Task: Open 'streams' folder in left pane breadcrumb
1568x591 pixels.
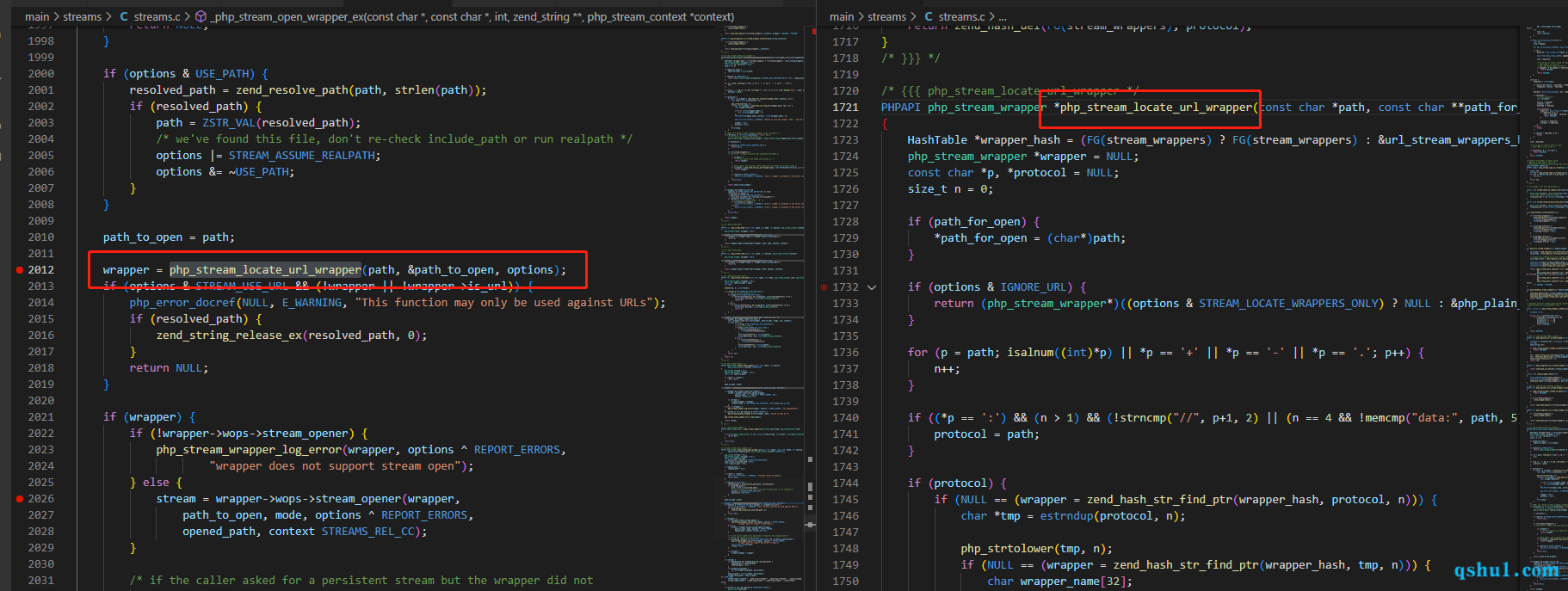Action: (x=83, y=16)
